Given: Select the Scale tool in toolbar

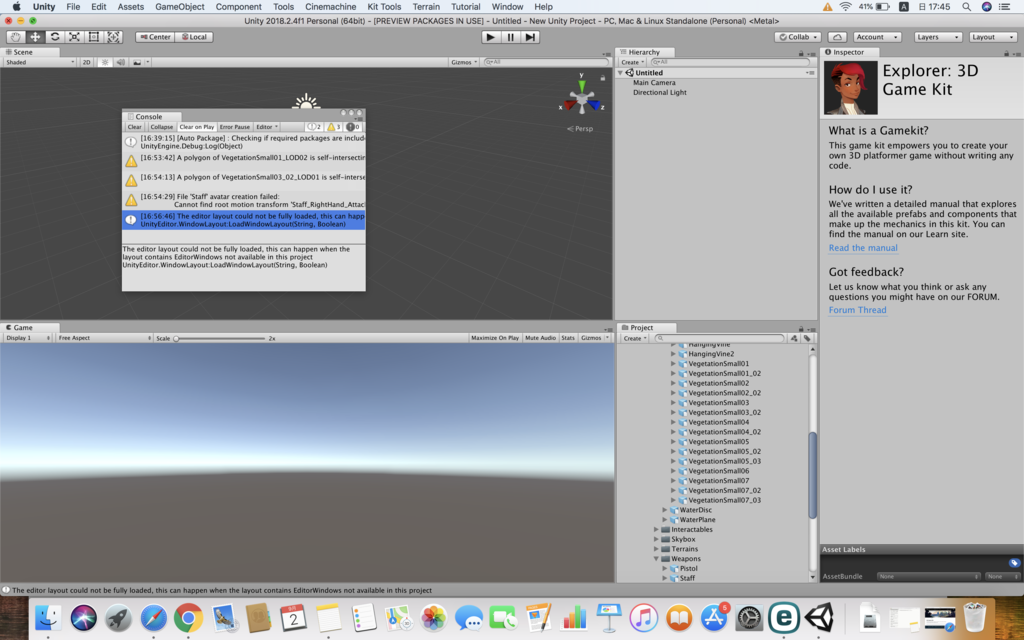Looking at the screenshot, I should (x=74, y=37).
